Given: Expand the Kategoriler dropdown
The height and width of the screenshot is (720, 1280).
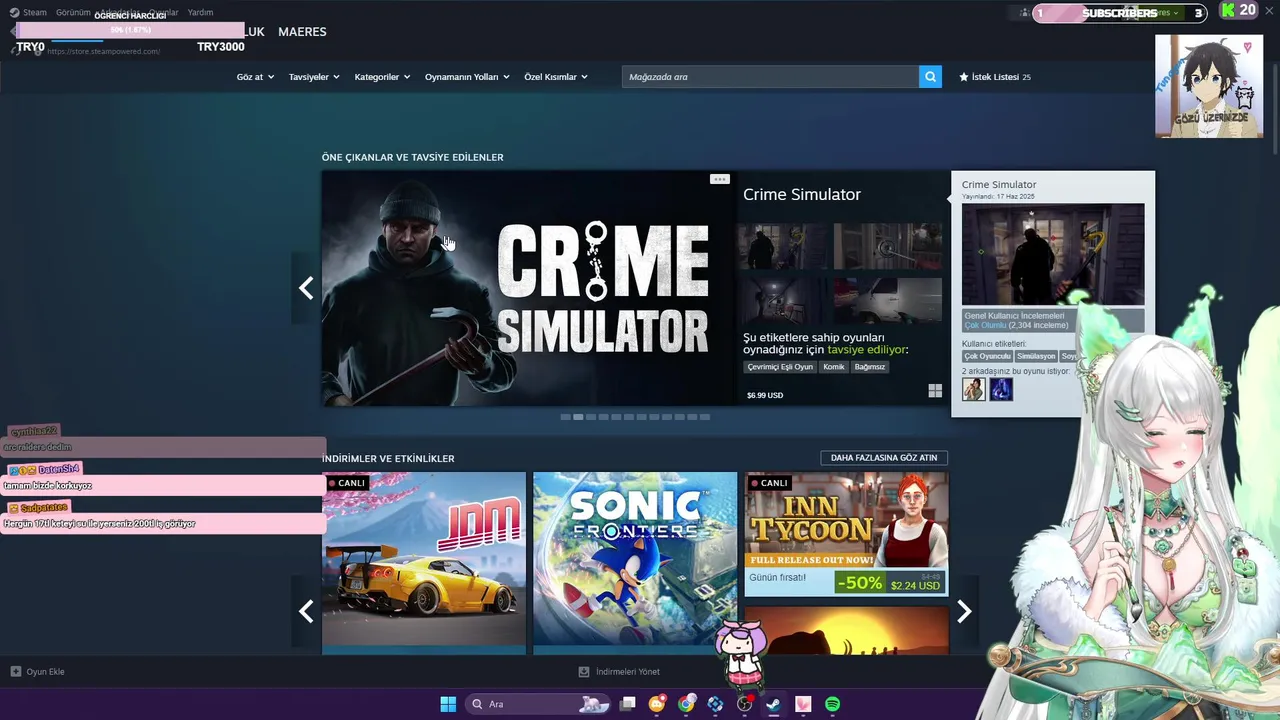Looking at the screenshot, I should point(382,77).
